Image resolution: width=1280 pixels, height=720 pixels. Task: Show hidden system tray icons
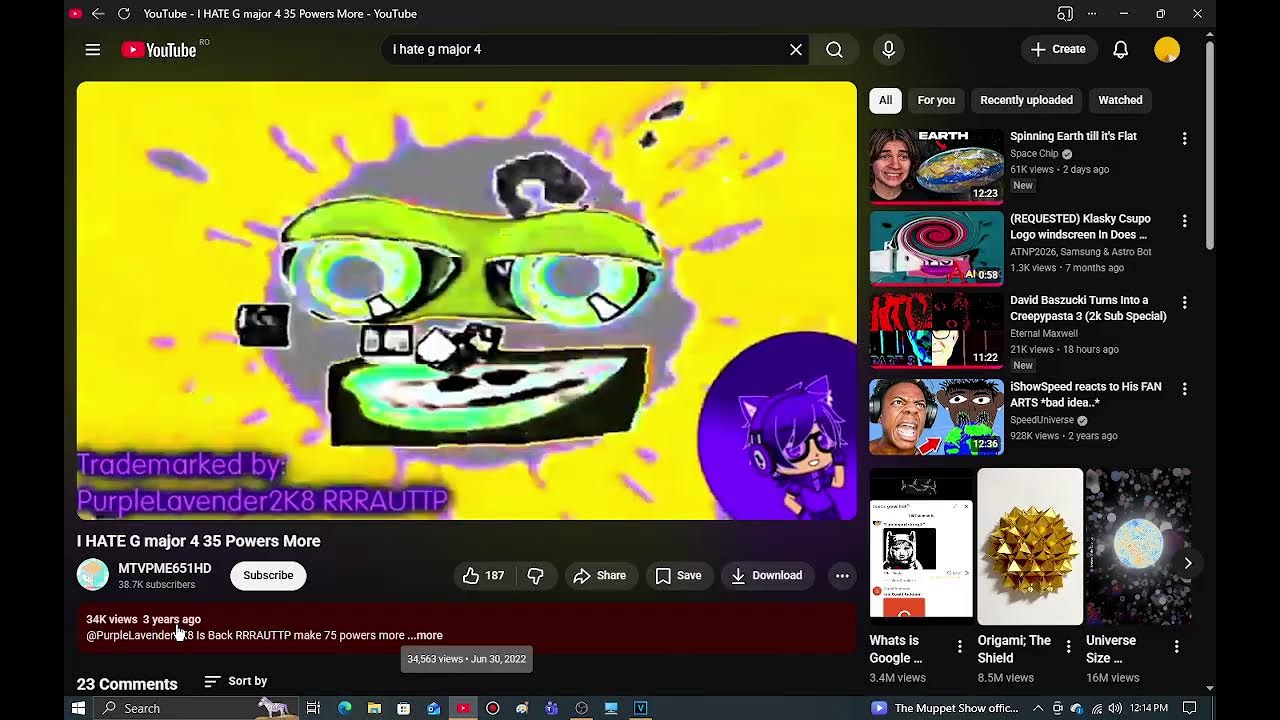coord(1038,708)
